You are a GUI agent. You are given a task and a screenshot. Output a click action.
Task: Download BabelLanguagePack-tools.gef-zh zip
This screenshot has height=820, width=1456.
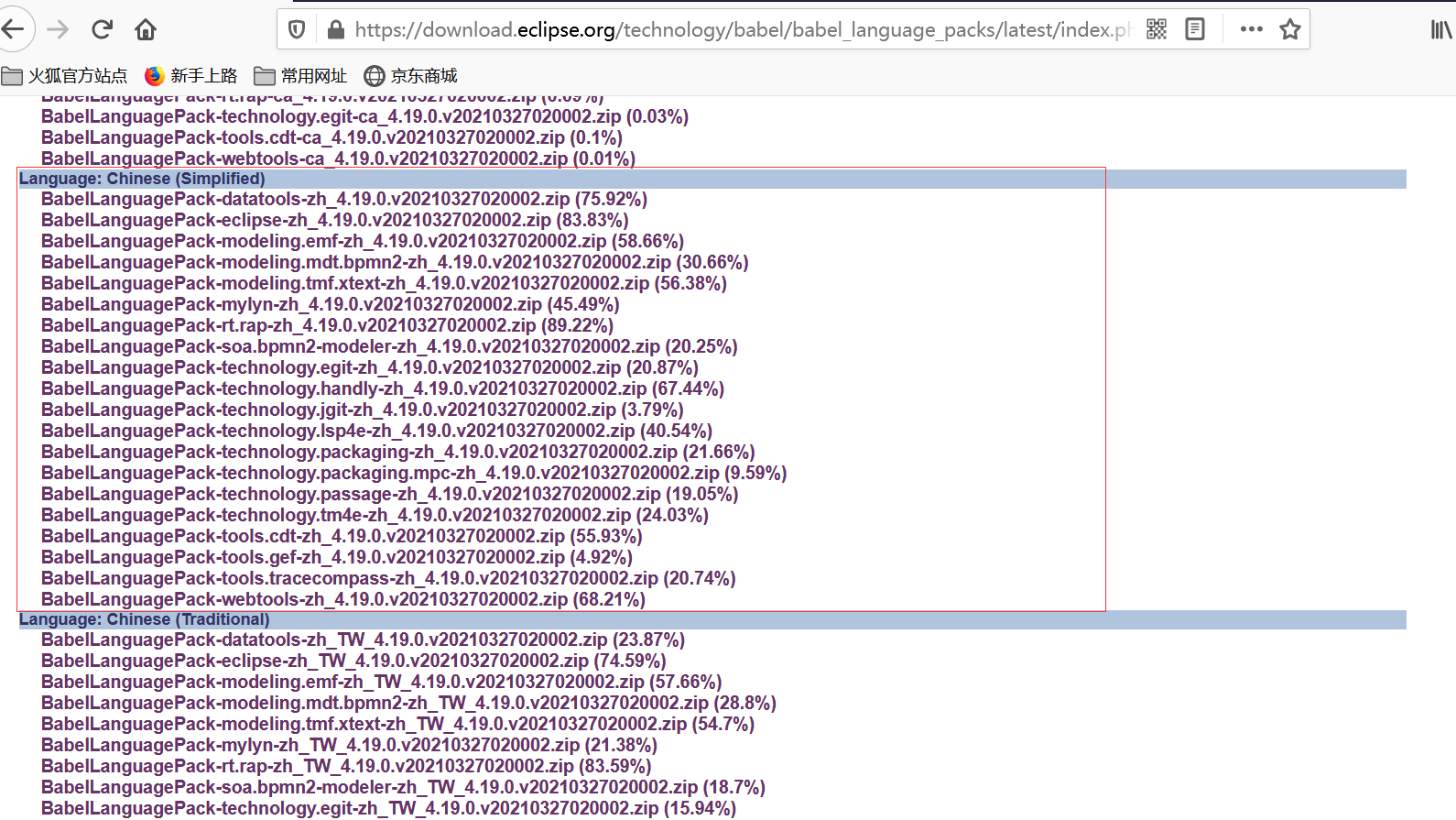[337, 557]
